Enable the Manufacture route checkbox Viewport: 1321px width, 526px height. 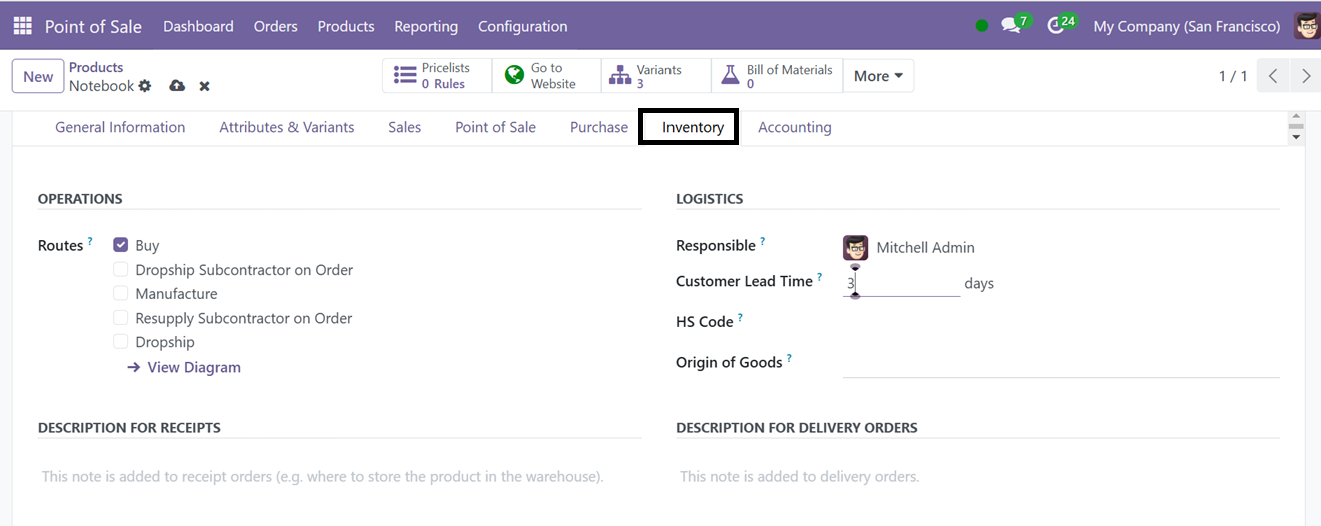click(x=121, y=294)
